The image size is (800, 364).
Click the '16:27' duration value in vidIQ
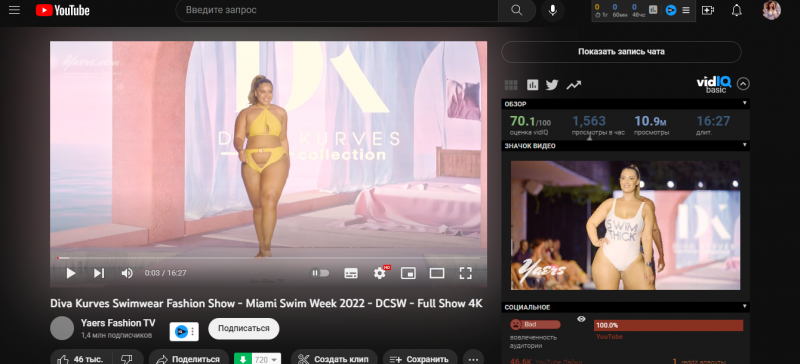click(713, 122)
